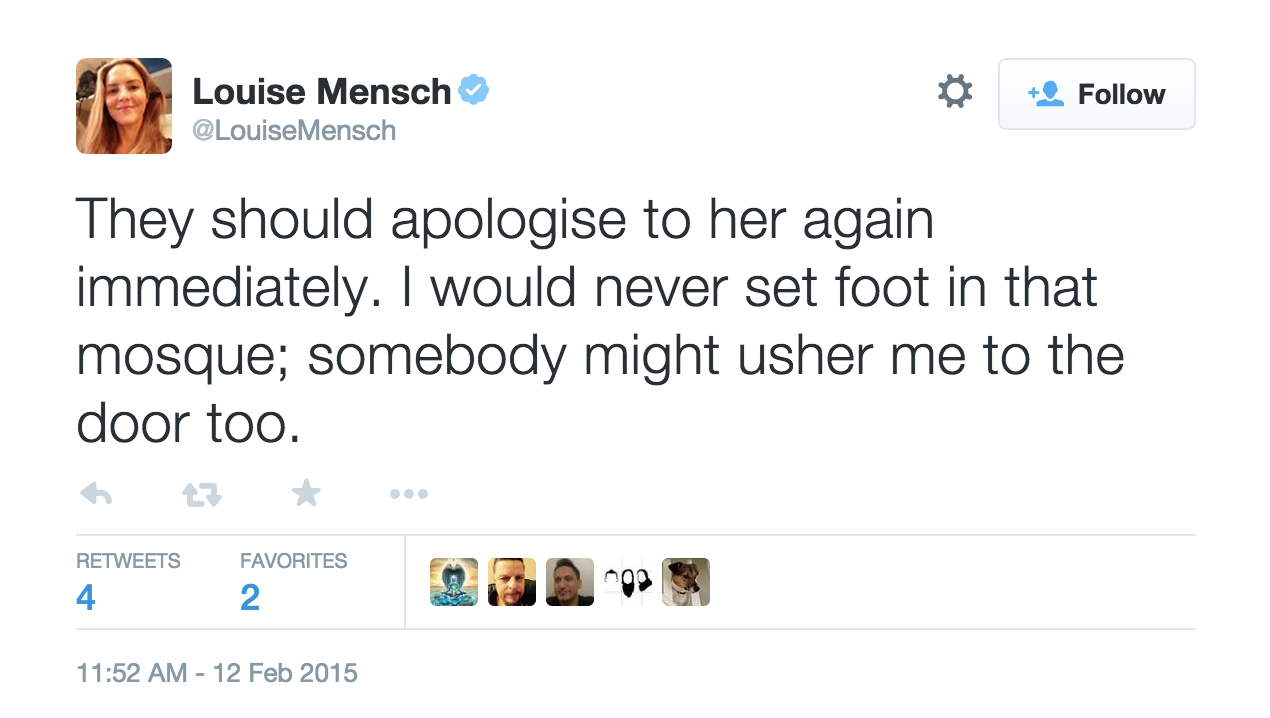Screen dimensions: 1270x718
Task: Open the black silhouettes avatar
Action: coord(628,582)
